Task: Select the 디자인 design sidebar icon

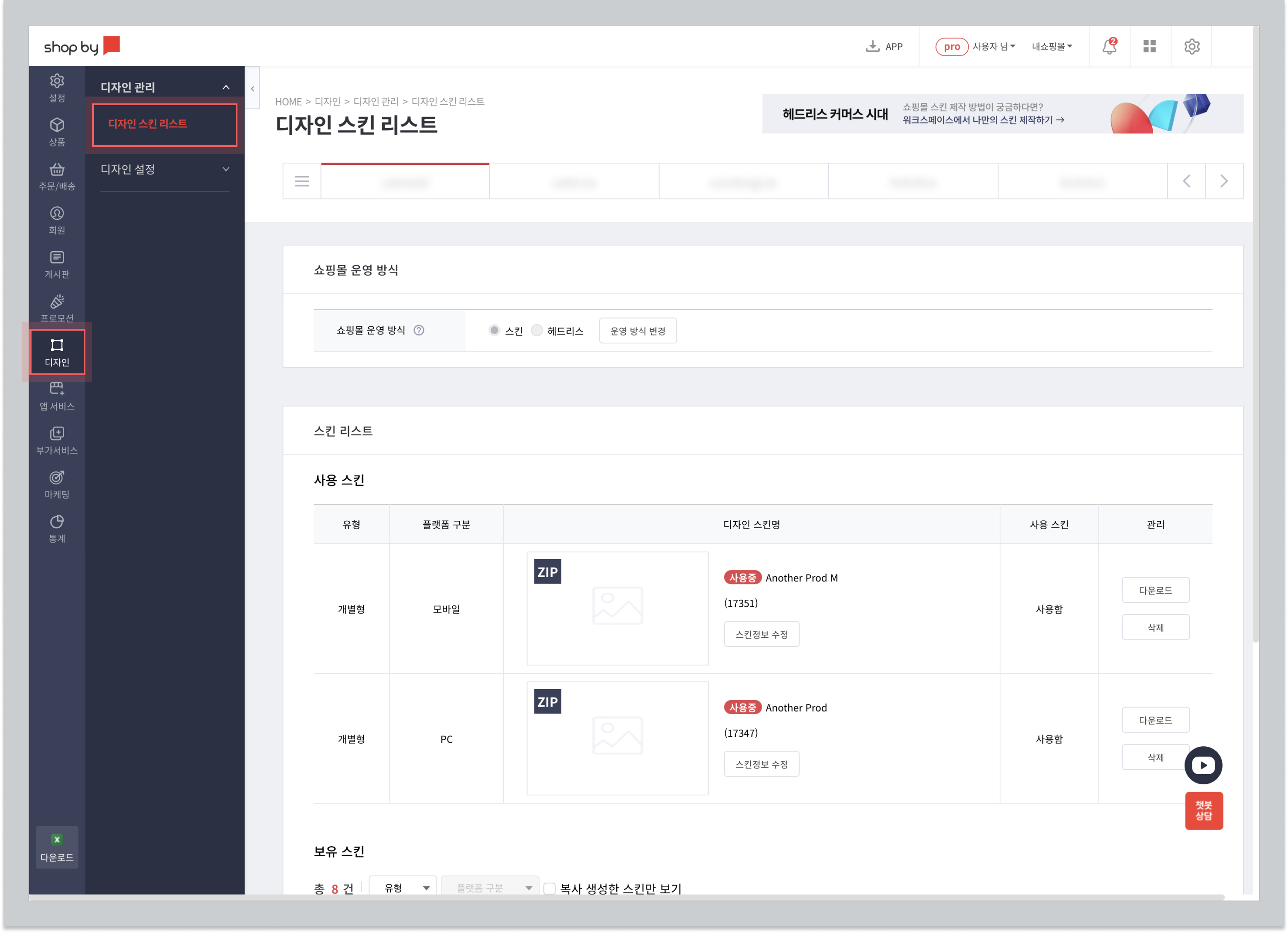Action: (57, 352)
